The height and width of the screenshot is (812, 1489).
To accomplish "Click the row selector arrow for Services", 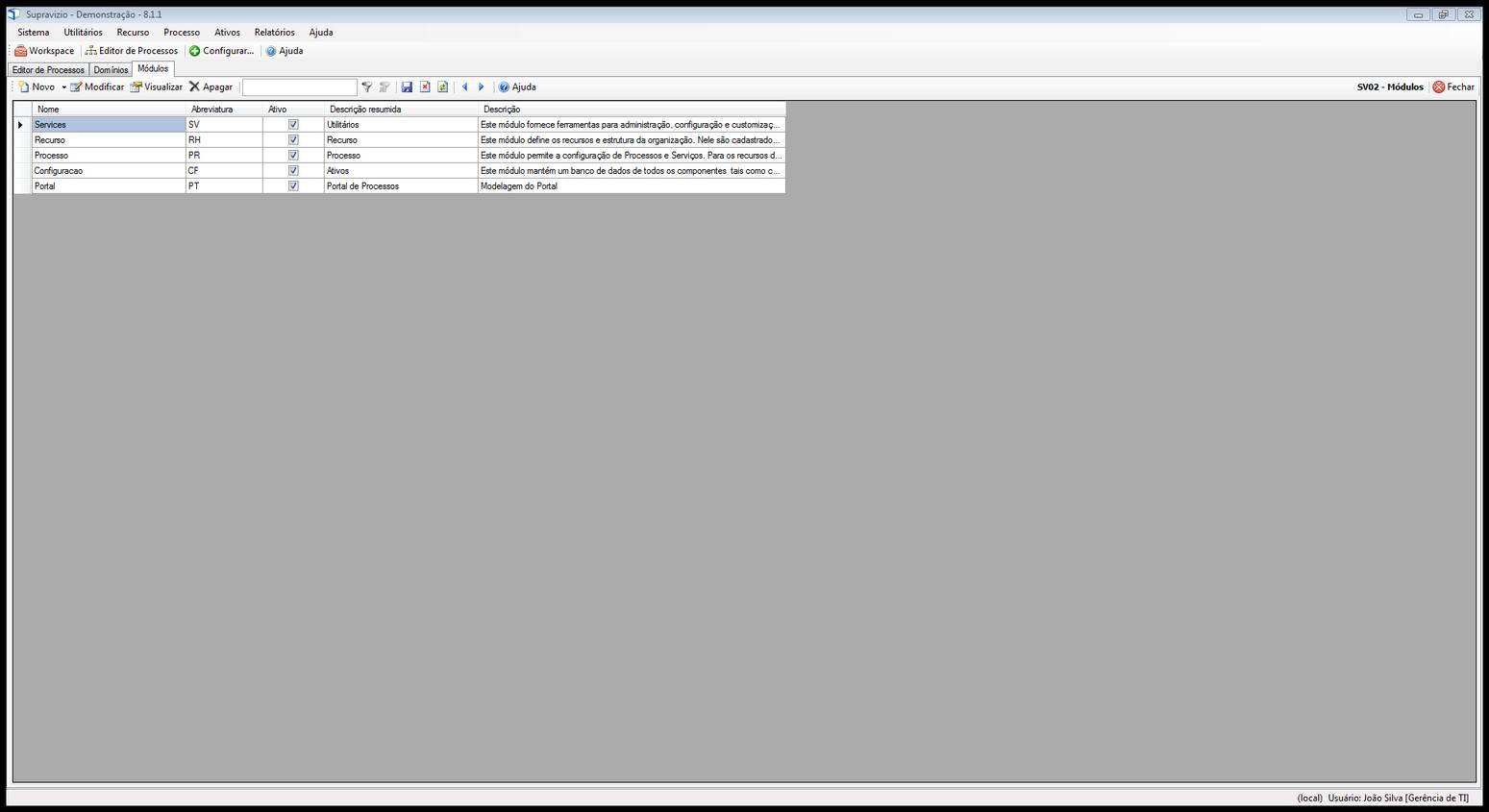I will pyautogui.click(x=22, y=125).
